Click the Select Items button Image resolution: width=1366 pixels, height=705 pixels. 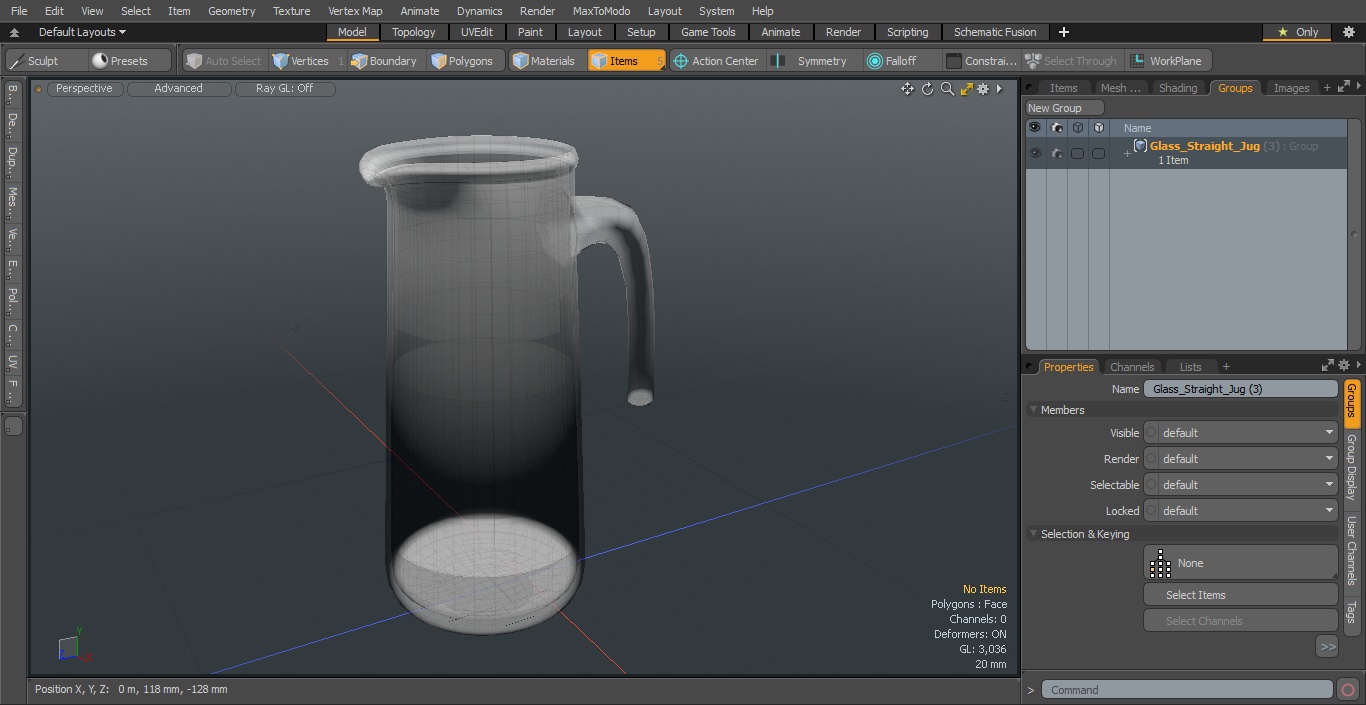point(1240,595)
